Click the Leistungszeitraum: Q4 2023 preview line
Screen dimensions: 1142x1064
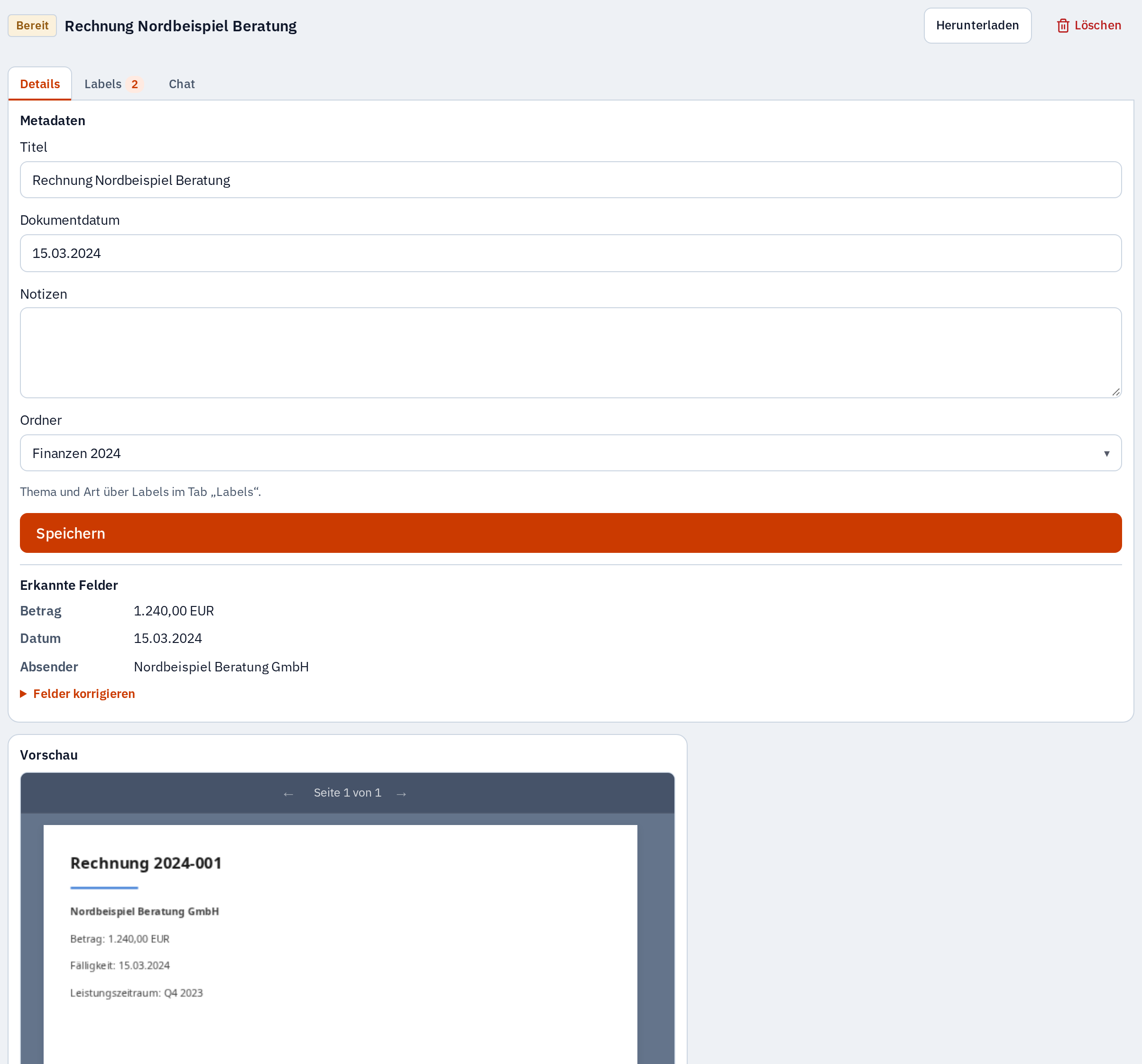(137, 993)
